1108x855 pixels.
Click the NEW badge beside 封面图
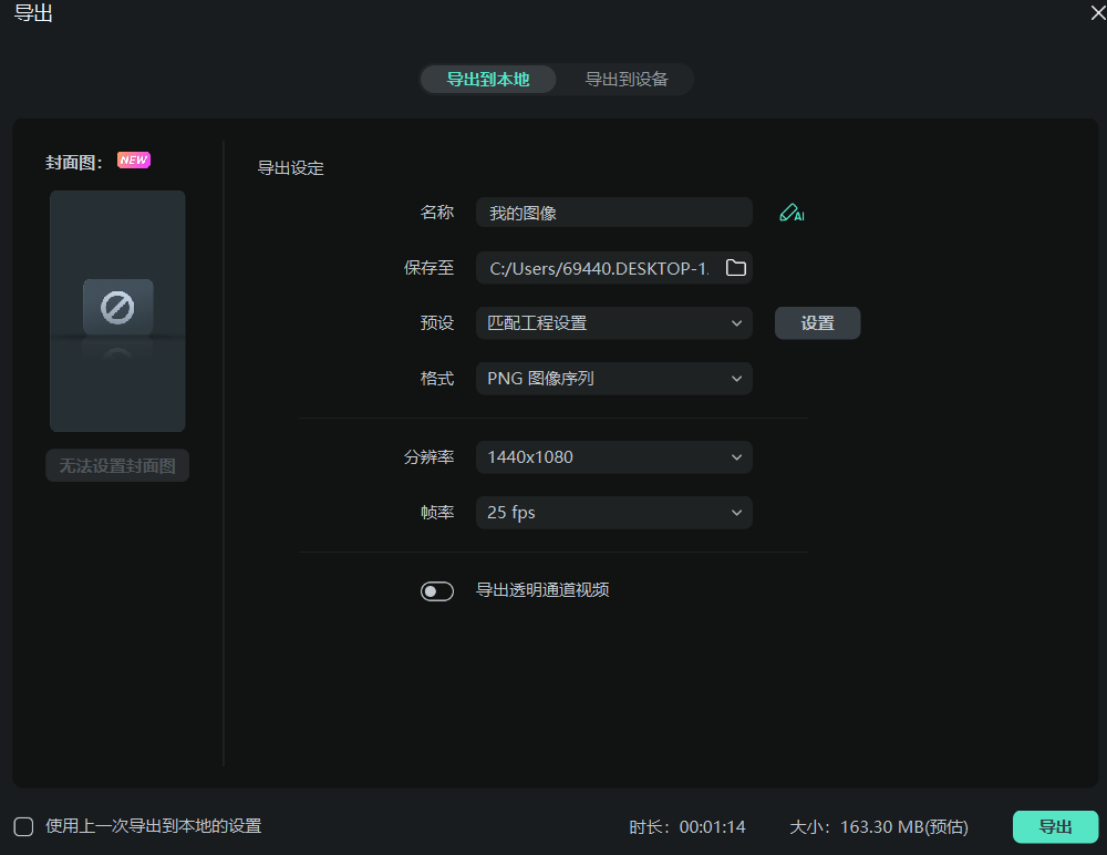coord(133,159)
